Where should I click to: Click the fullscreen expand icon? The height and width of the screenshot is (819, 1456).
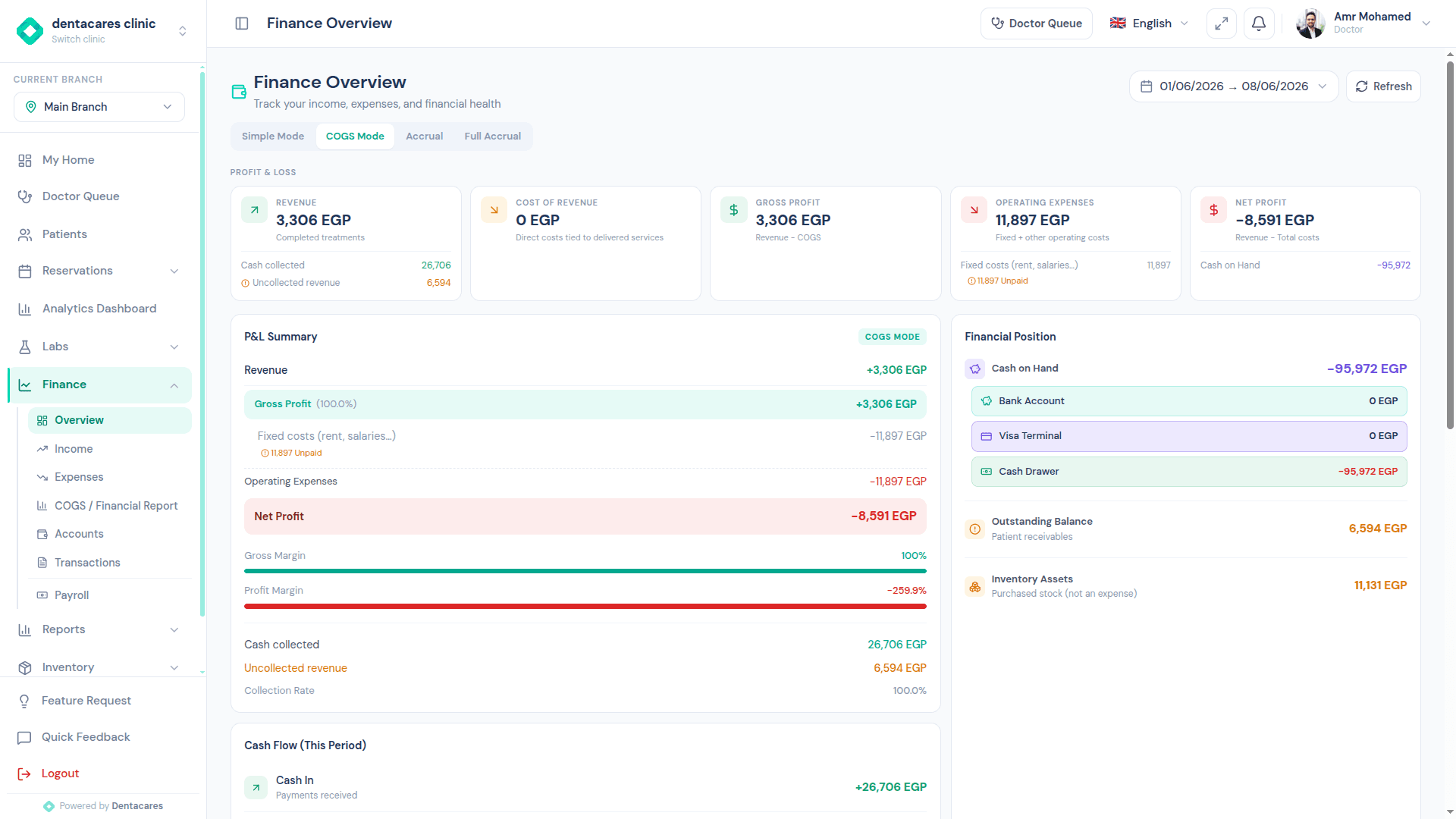pyautogui.click(x=1221, y=24)
